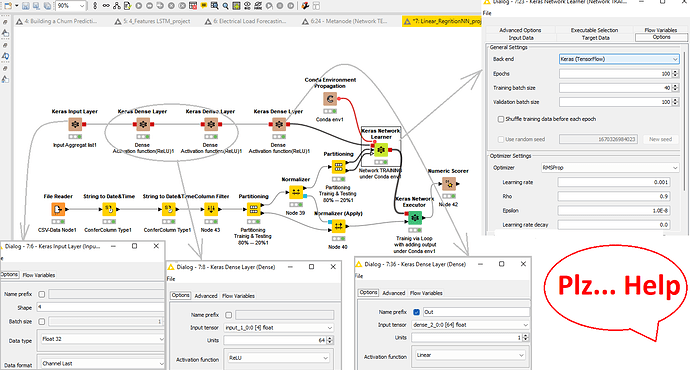Click the Keras Network Learner node
Image resolution: width=690 pixels, height=370 pixels.
(381, 150)
